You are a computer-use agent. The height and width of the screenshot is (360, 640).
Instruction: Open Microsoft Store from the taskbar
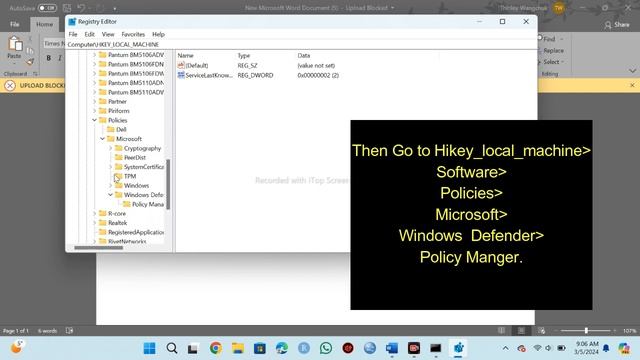point(260,348)
